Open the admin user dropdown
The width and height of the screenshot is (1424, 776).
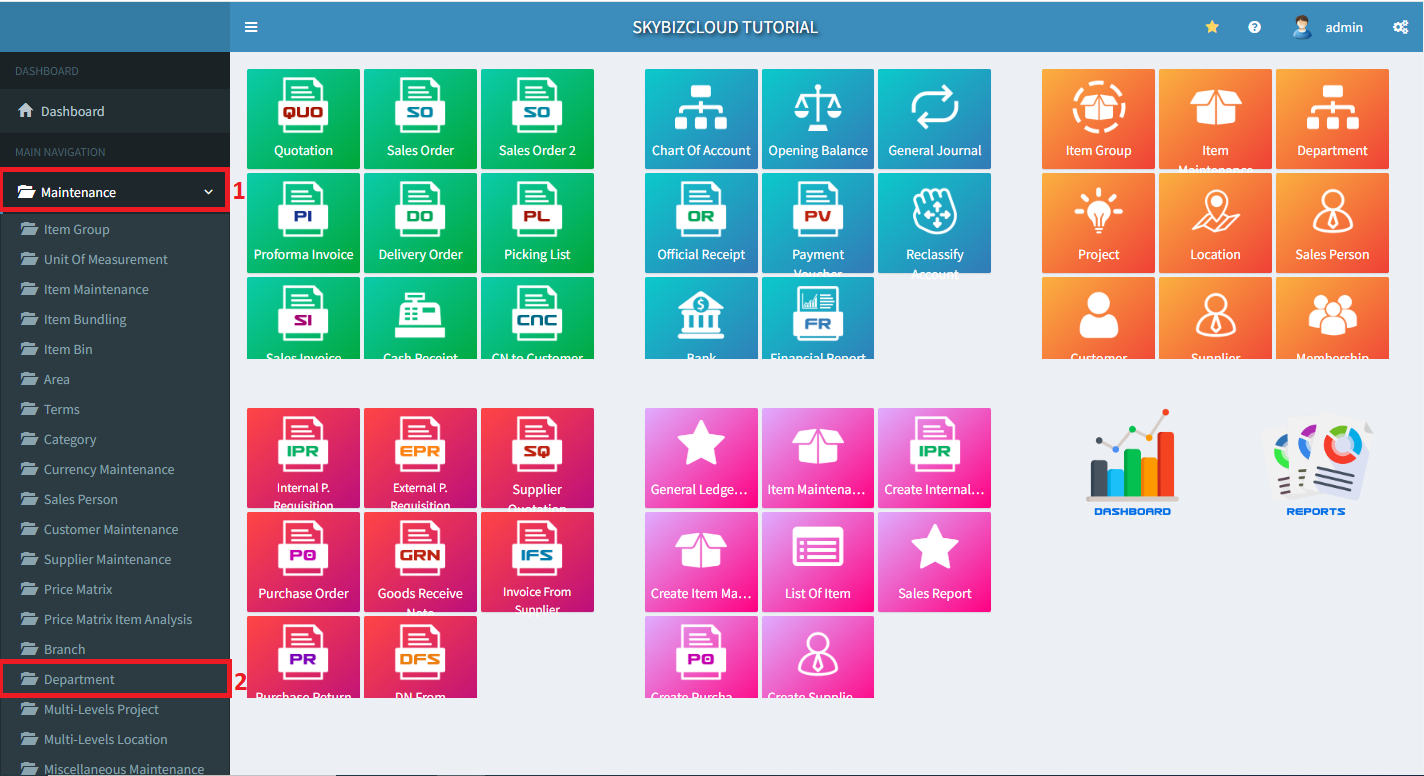[1328, 27]
